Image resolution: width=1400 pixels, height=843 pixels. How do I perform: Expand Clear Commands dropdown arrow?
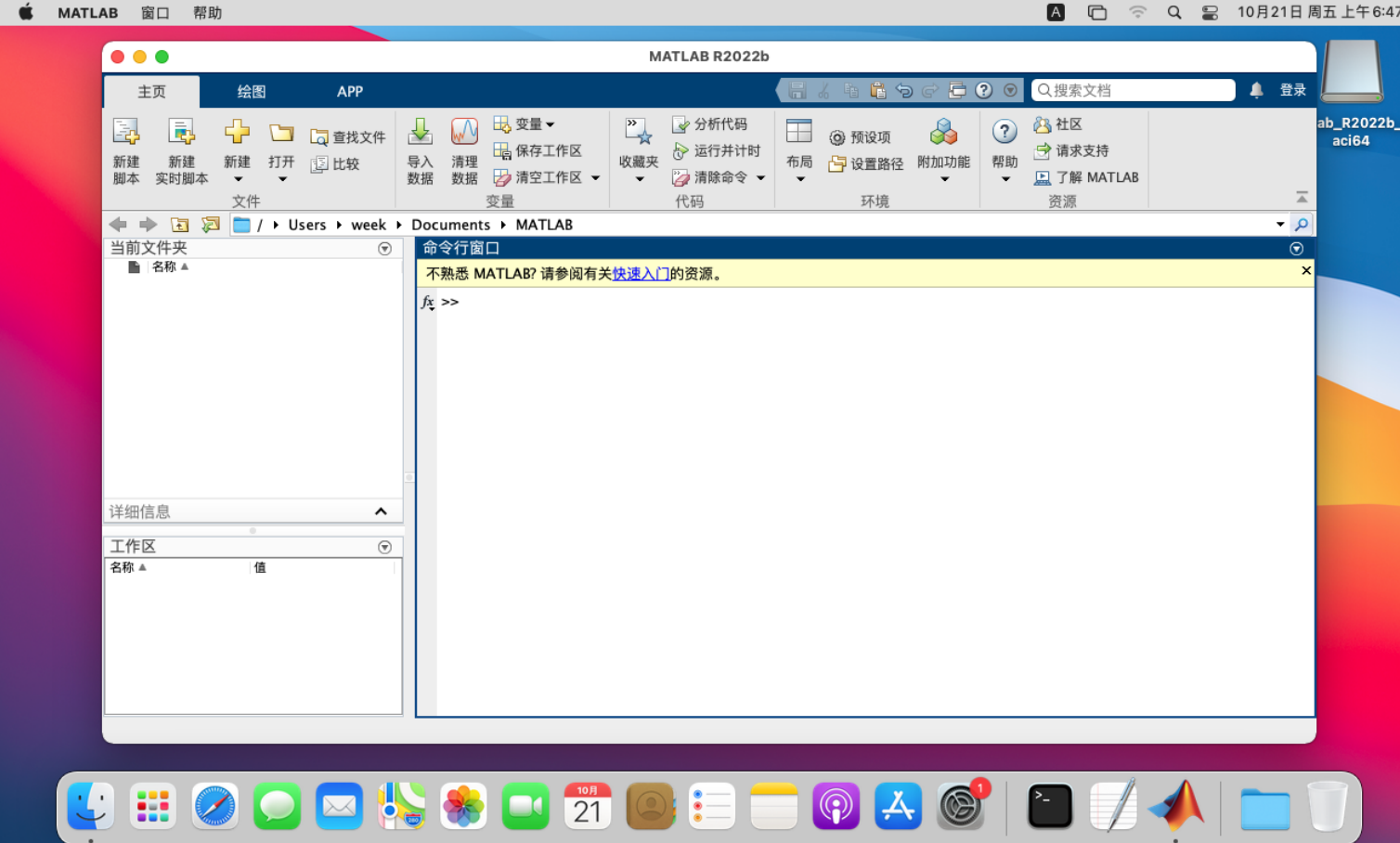(760, 177)
